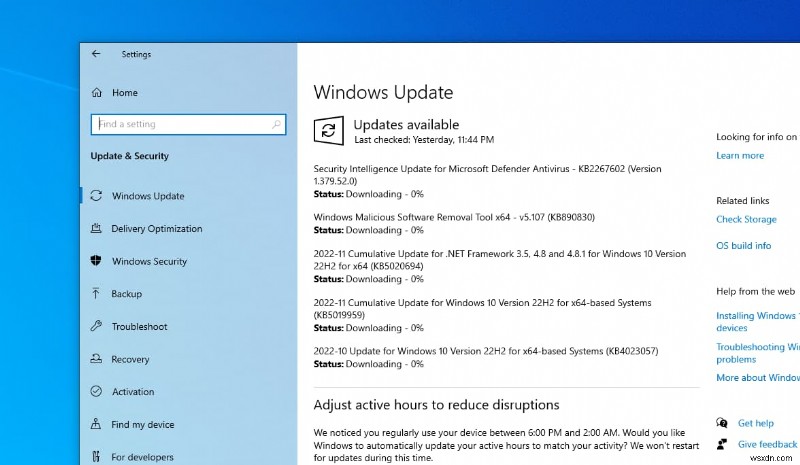
Task: Open the Installing Windows devices help link
Action: coord(758,322)
